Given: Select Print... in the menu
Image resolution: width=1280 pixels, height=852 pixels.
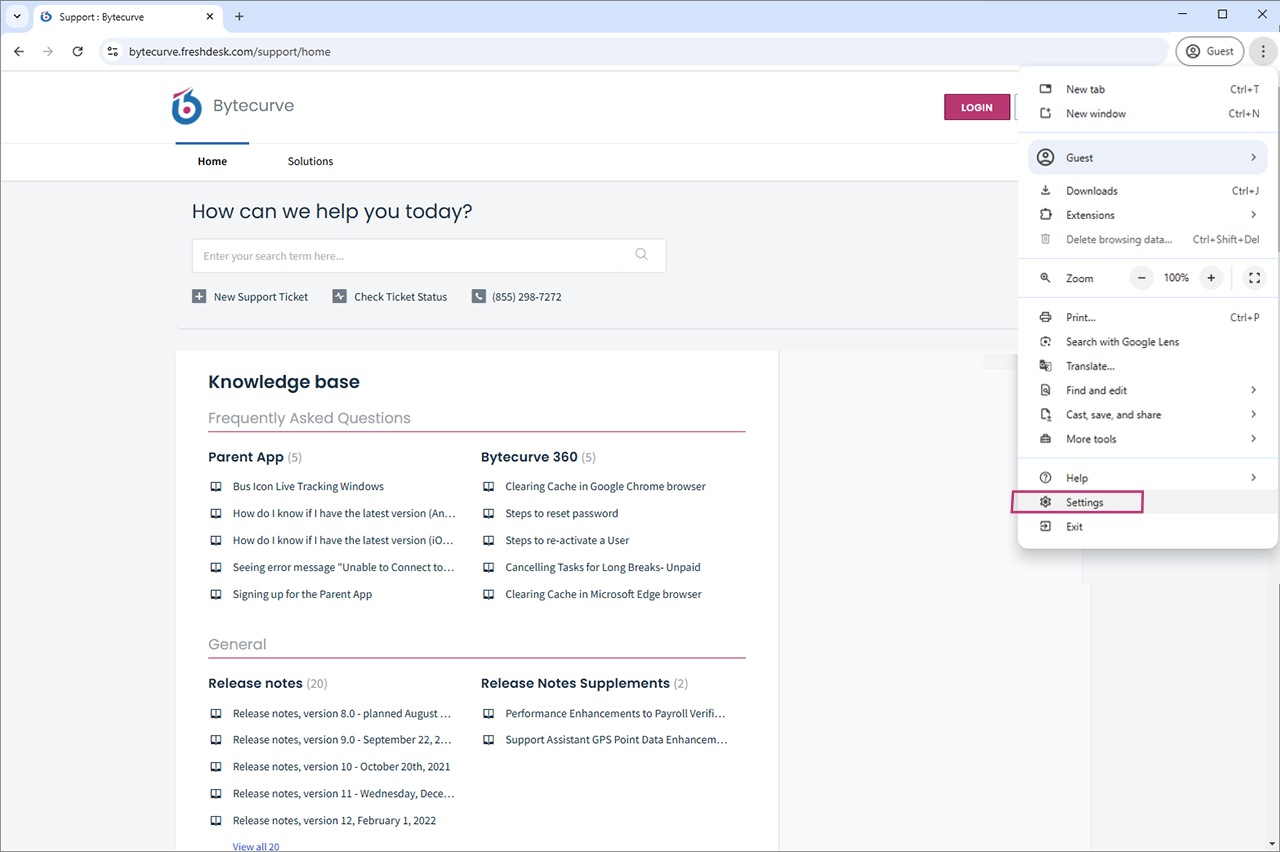Looking at the screenshot, I should [1148, 317].
